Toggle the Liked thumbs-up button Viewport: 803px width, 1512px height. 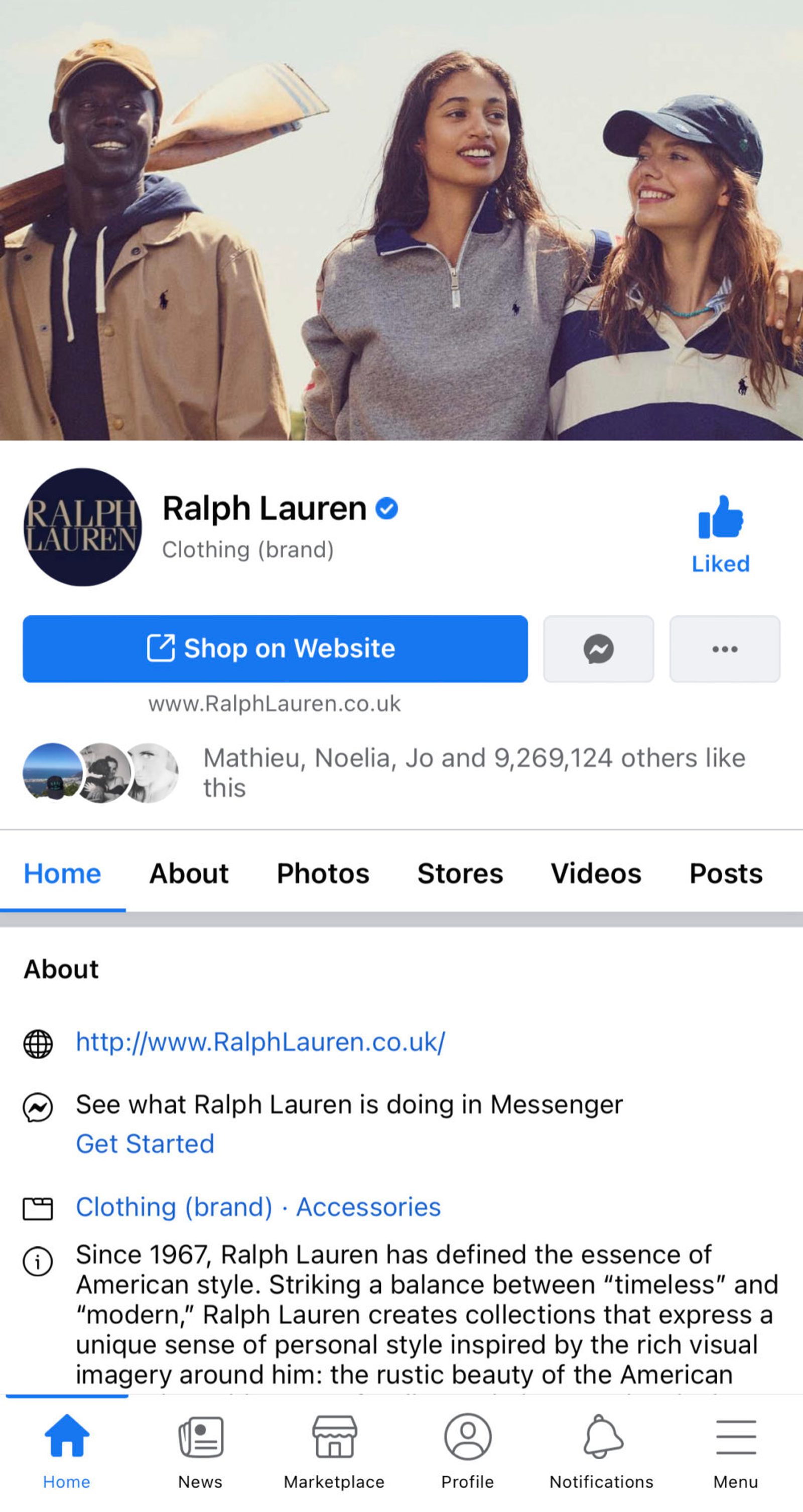[x=720, y=534]
